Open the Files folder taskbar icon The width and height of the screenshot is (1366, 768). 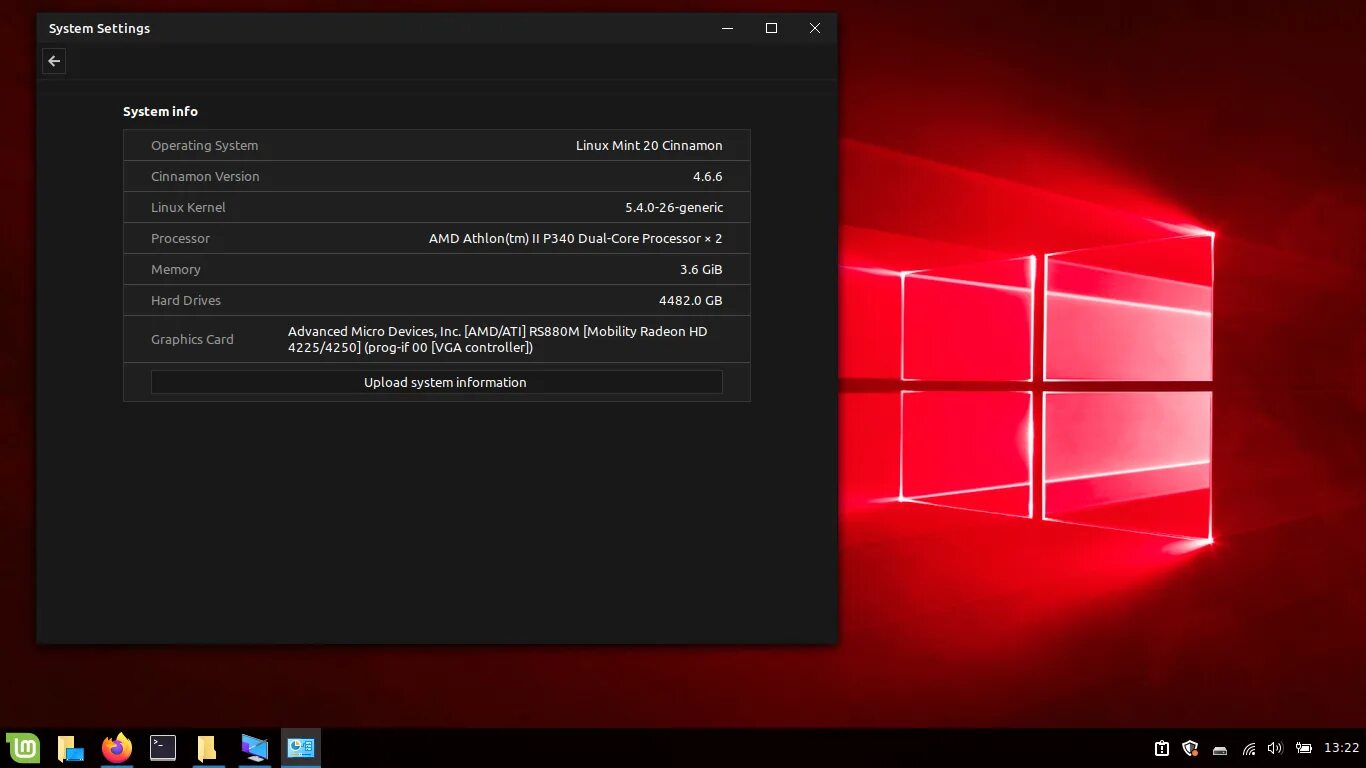[207, 748]
